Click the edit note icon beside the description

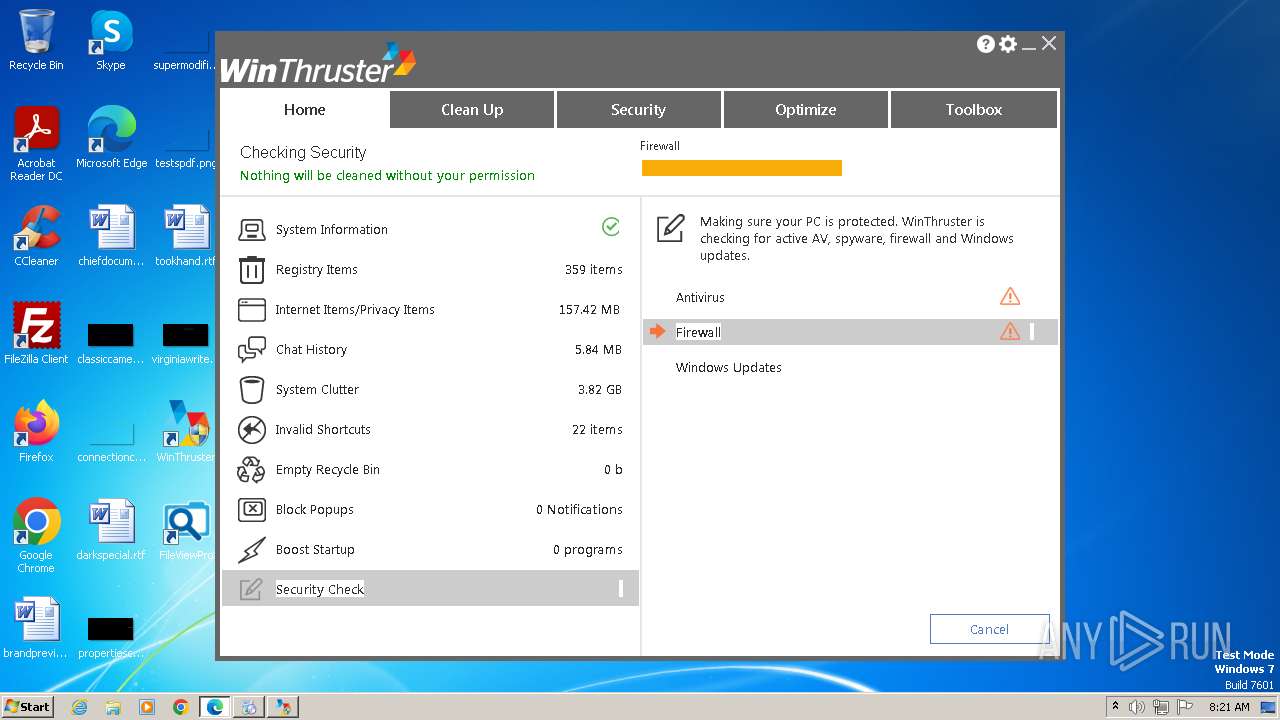[x=671, y=228]
